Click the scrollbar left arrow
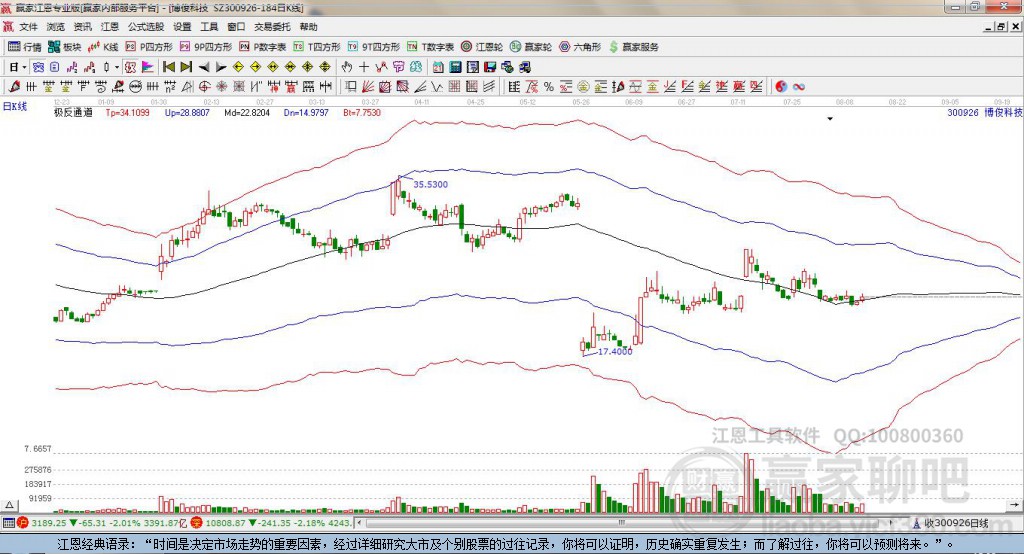1024x554 pixels. [x=359, y=523]
